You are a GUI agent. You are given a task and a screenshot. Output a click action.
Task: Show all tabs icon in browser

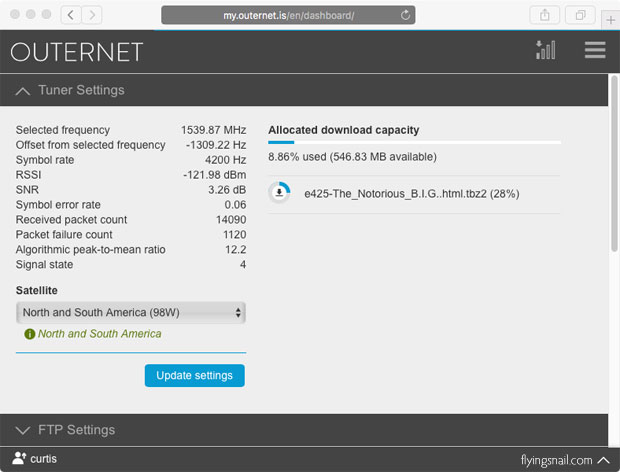(580, 15)
